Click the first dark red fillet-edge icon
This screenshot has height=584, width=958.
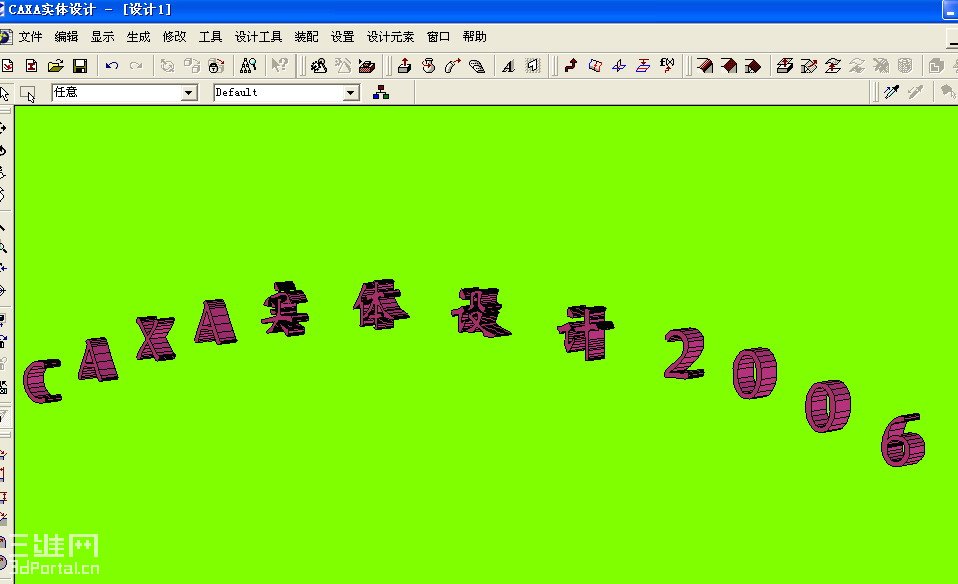(x=705, y=65)
